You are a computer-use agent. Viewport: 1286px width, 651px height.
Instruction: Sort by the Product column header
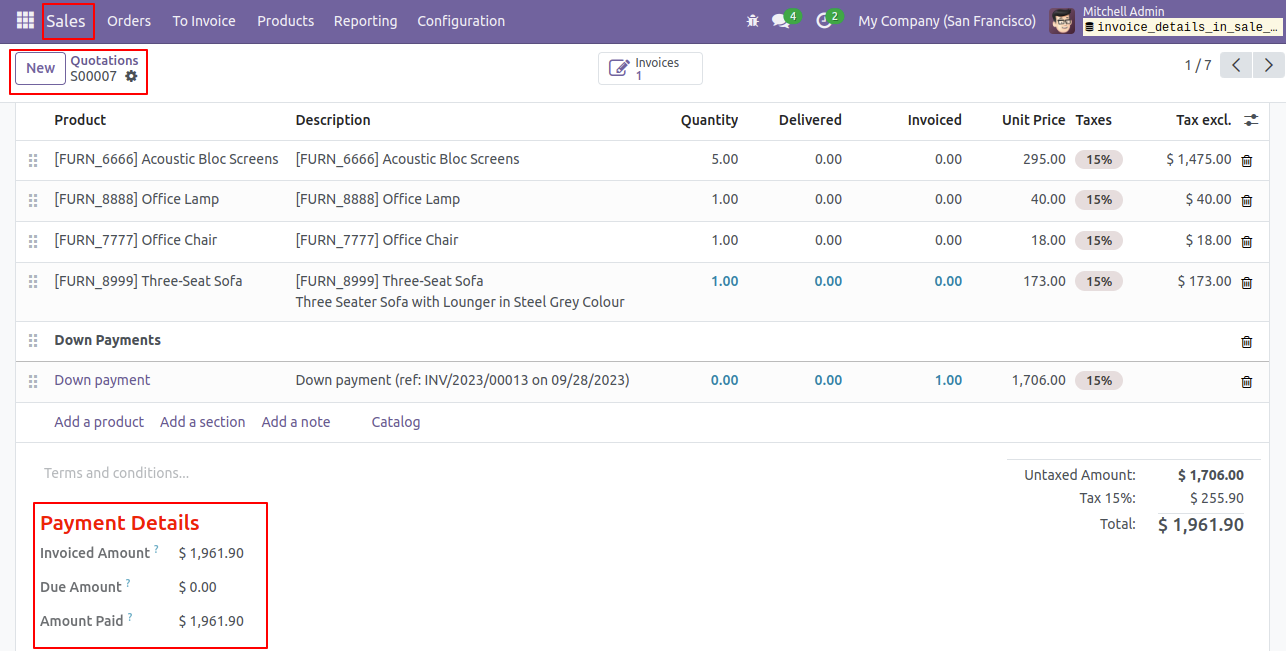(80, 120)
